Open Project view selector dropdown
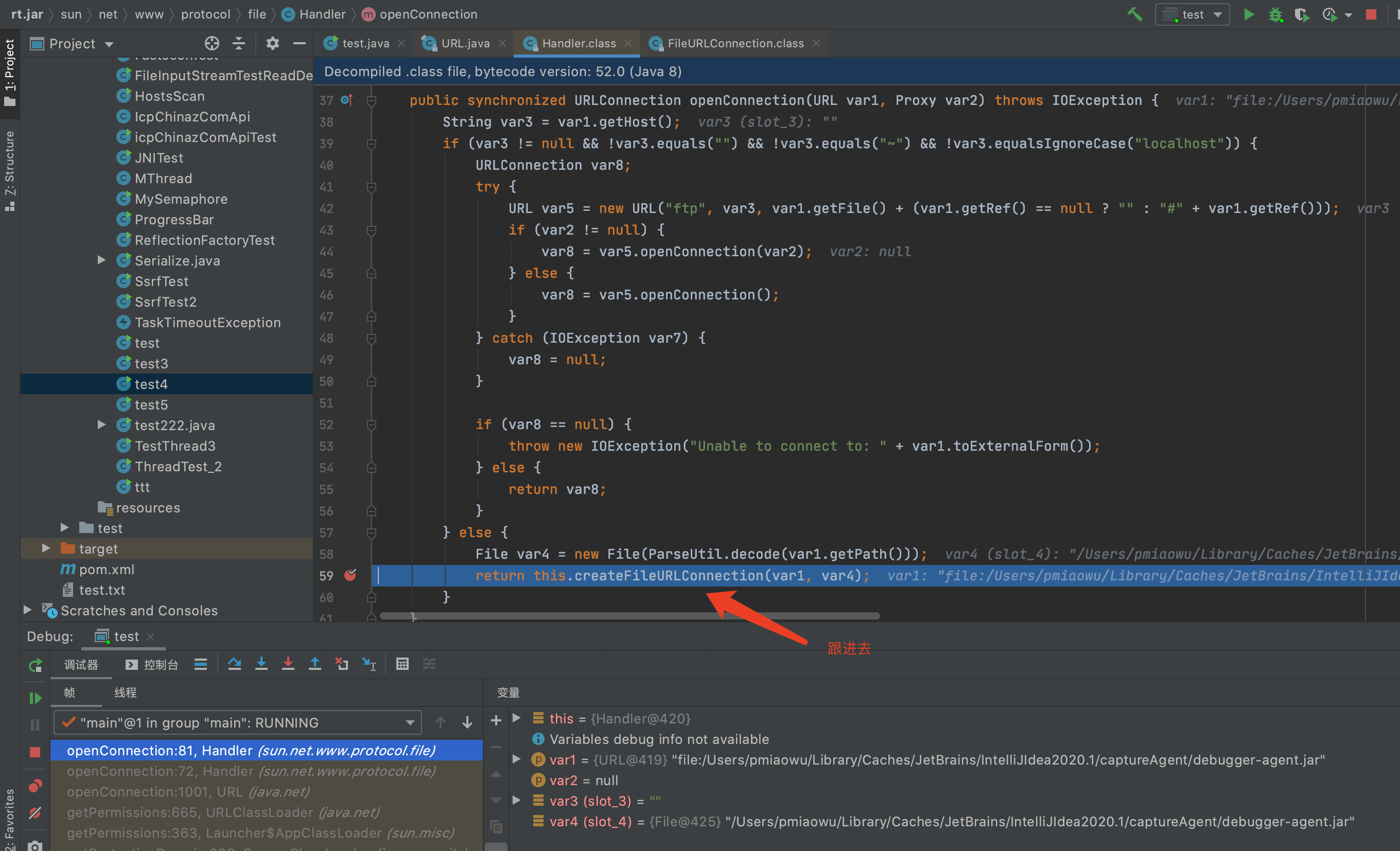Image resolution: width=1400 pixels, height=851 pixels. pyautogui.click(x=72, y=44)
